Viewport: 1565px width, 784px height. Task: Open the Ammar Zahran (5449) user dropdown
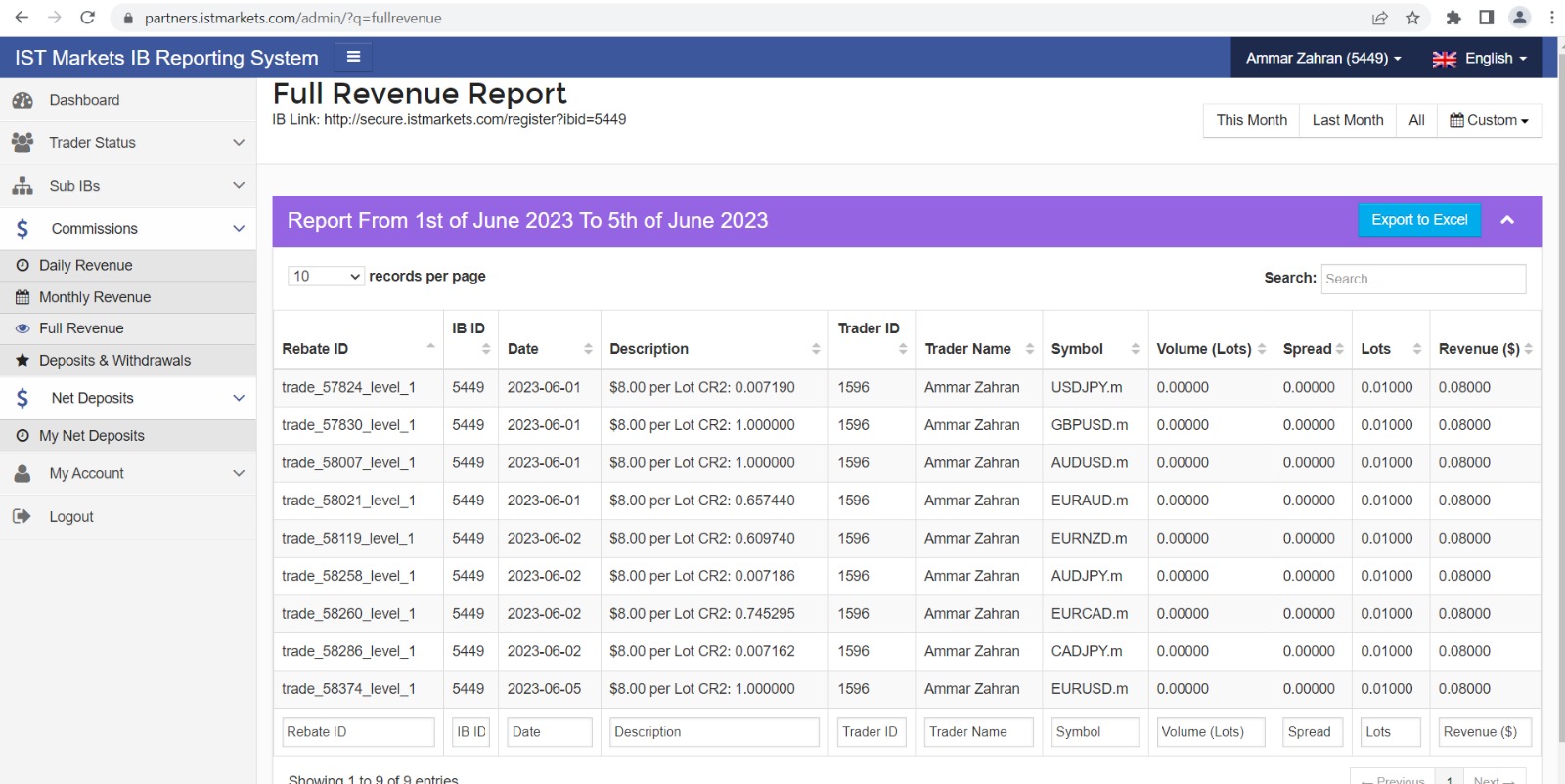pos(1322,58)
